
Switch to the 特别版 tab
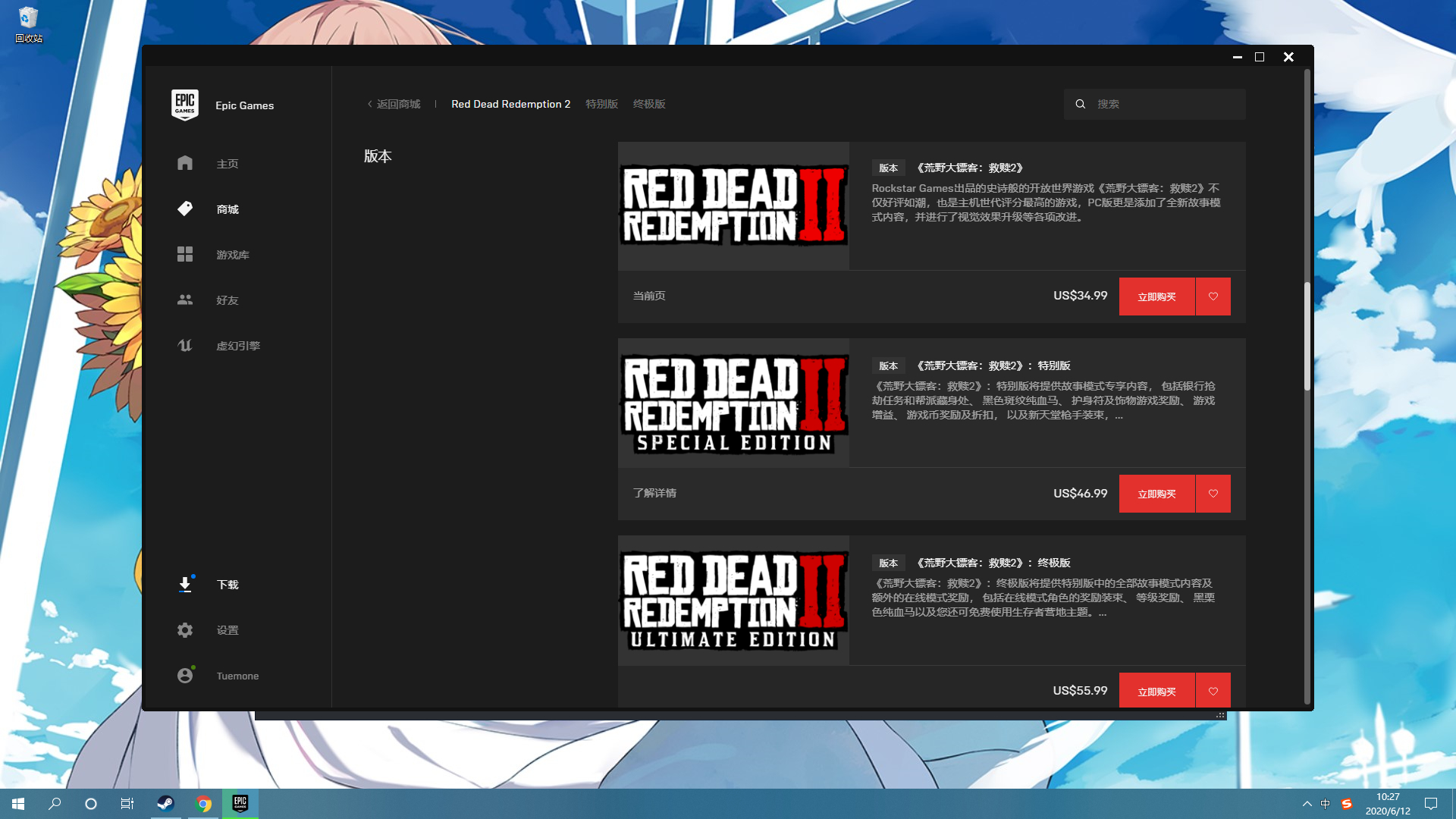click(x=601, y=104)
